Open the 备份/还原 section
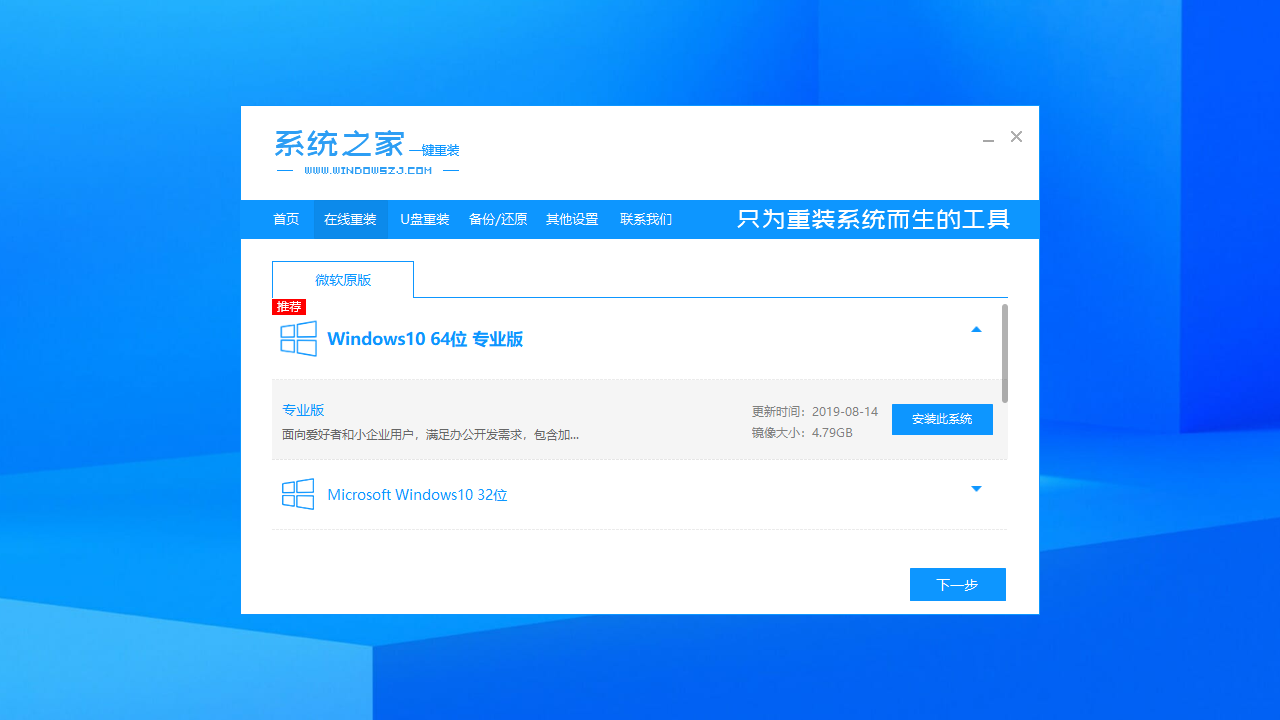Image resolution: width=1280 pixels, height=720 pixels. [497, 219]
